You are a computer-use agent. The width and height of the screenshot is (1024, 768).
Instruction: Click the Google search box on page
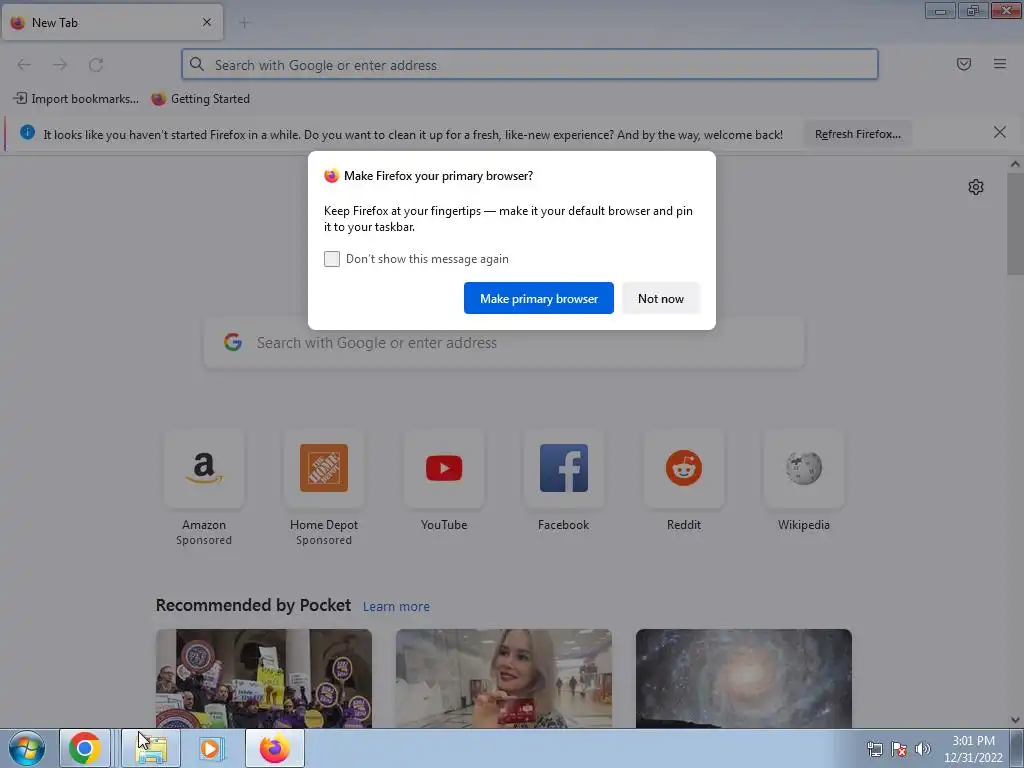pyautogui.click(x=504, y=343)
